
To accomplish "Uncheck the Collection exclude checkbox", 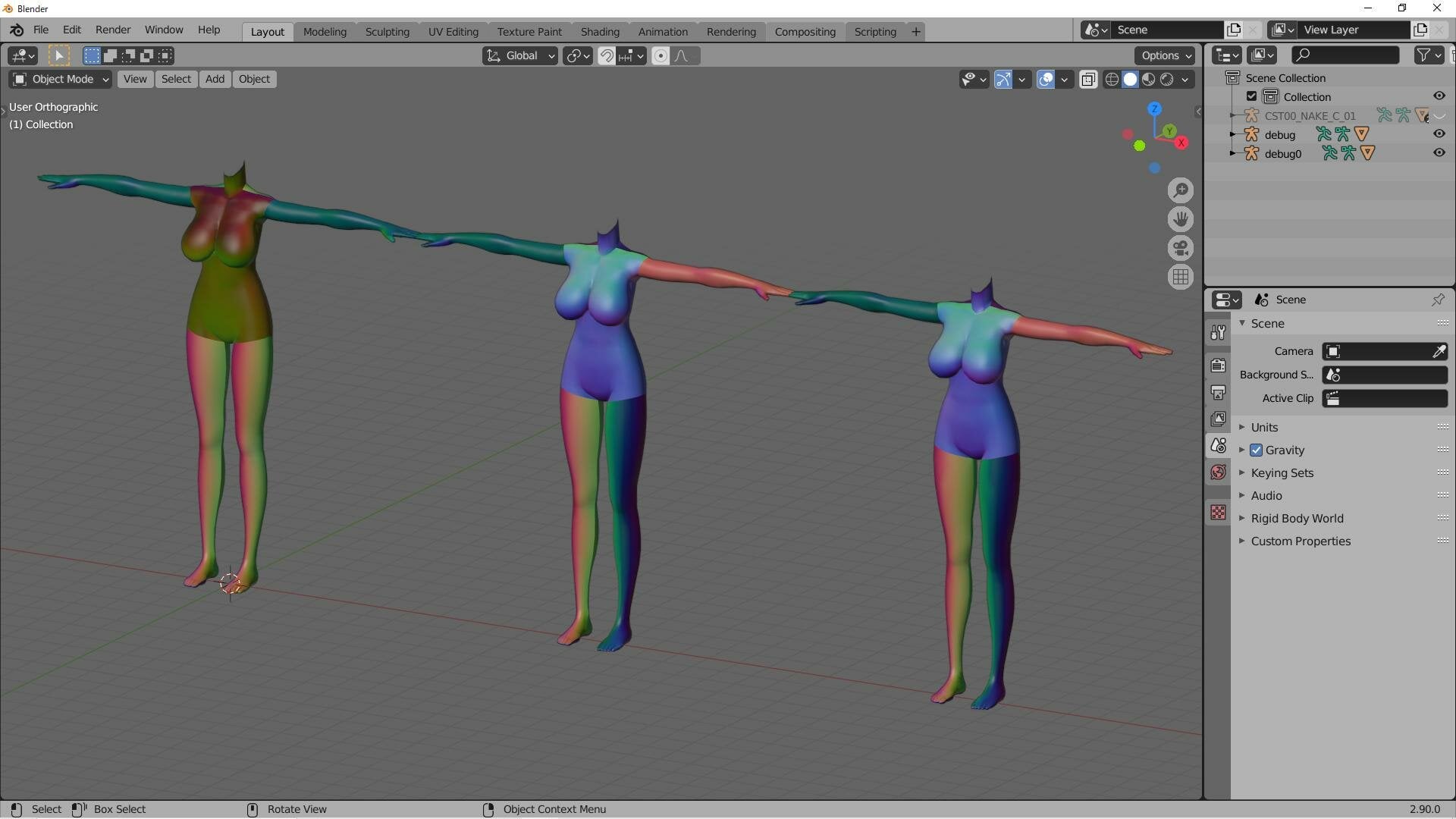I will 1252,96.
